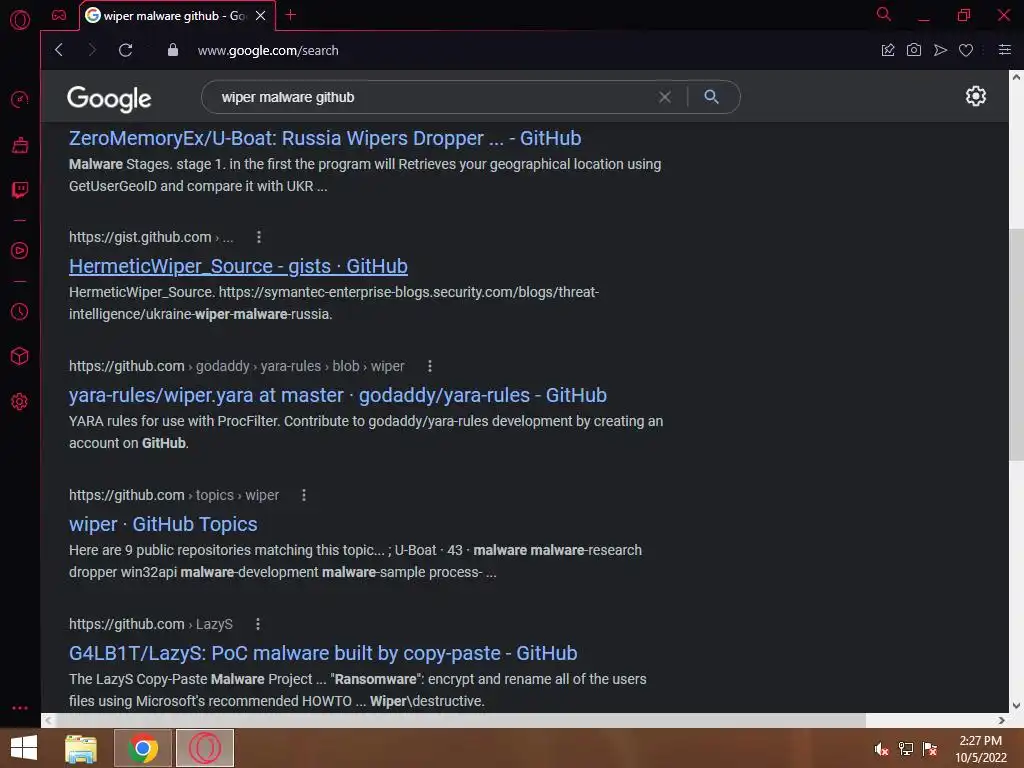Viewport: 1024px width, 768px height.
Task: Click the horizontal scrollbar thumb
Action: click(x=460, y=720)
